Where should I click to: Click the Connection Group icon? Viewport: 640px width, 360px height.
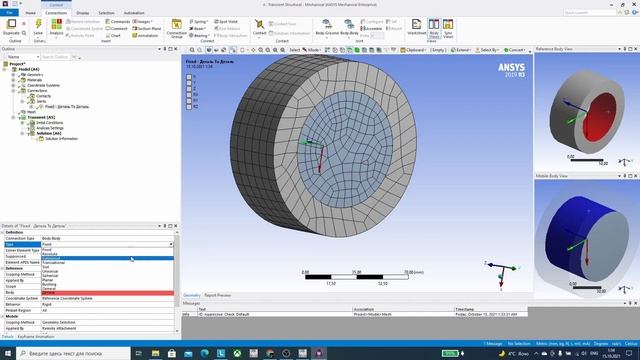[176, 24]
